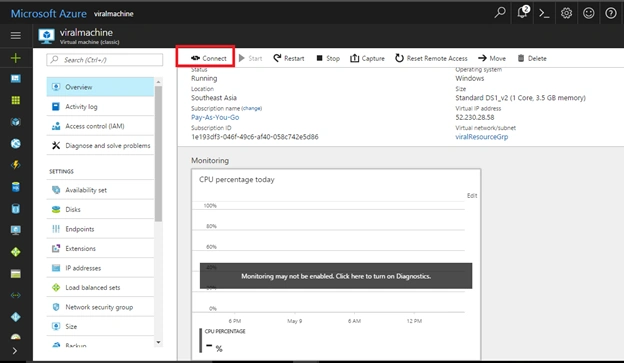
Task: Click the Connect button
Action: coord(209,58)
